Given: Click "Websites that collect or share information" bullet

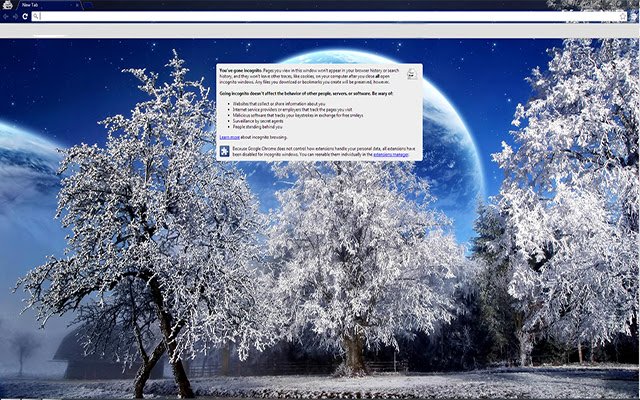Looking at the screenshot, I should [x=279, y=104].
